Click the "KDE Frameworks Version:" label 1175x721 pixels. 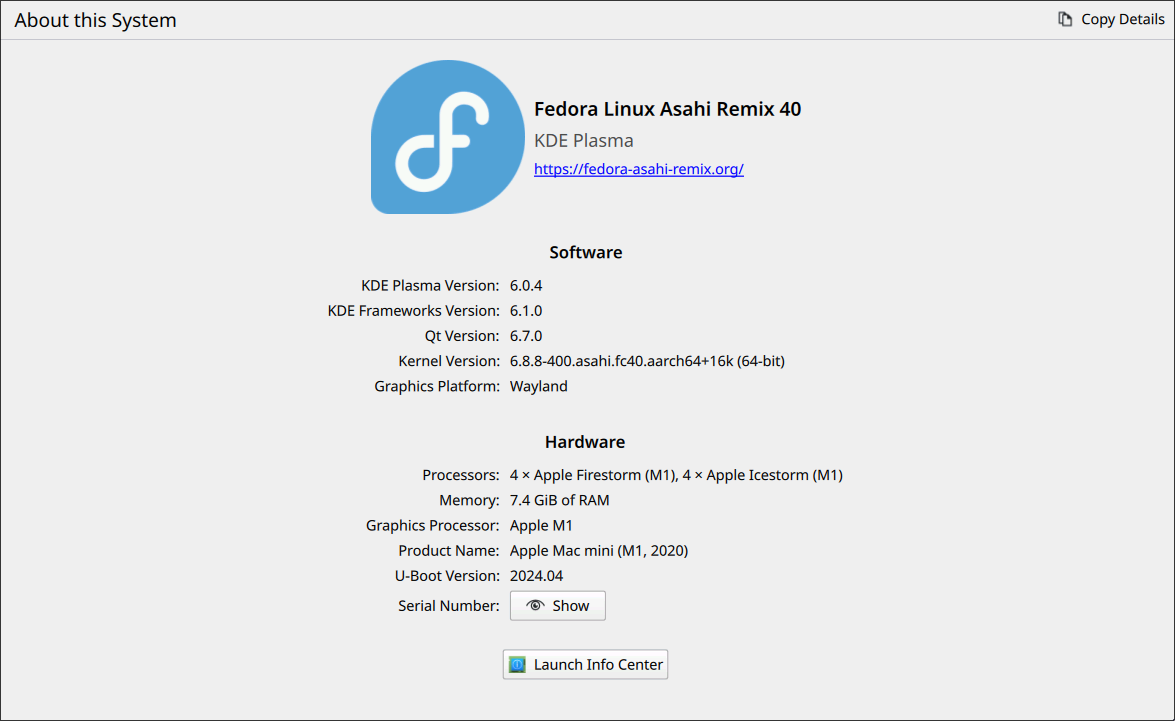coord(414,310)
